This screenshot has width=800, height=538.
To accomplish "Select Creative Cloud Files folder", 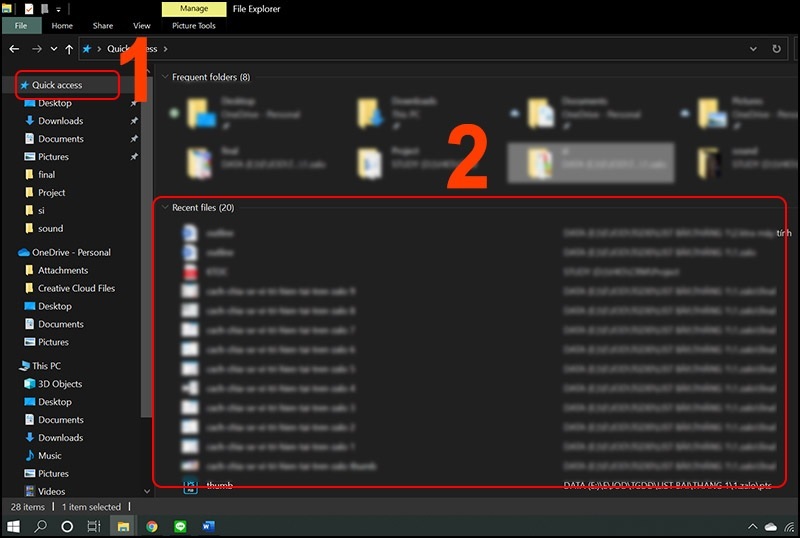I will point(76,288).
